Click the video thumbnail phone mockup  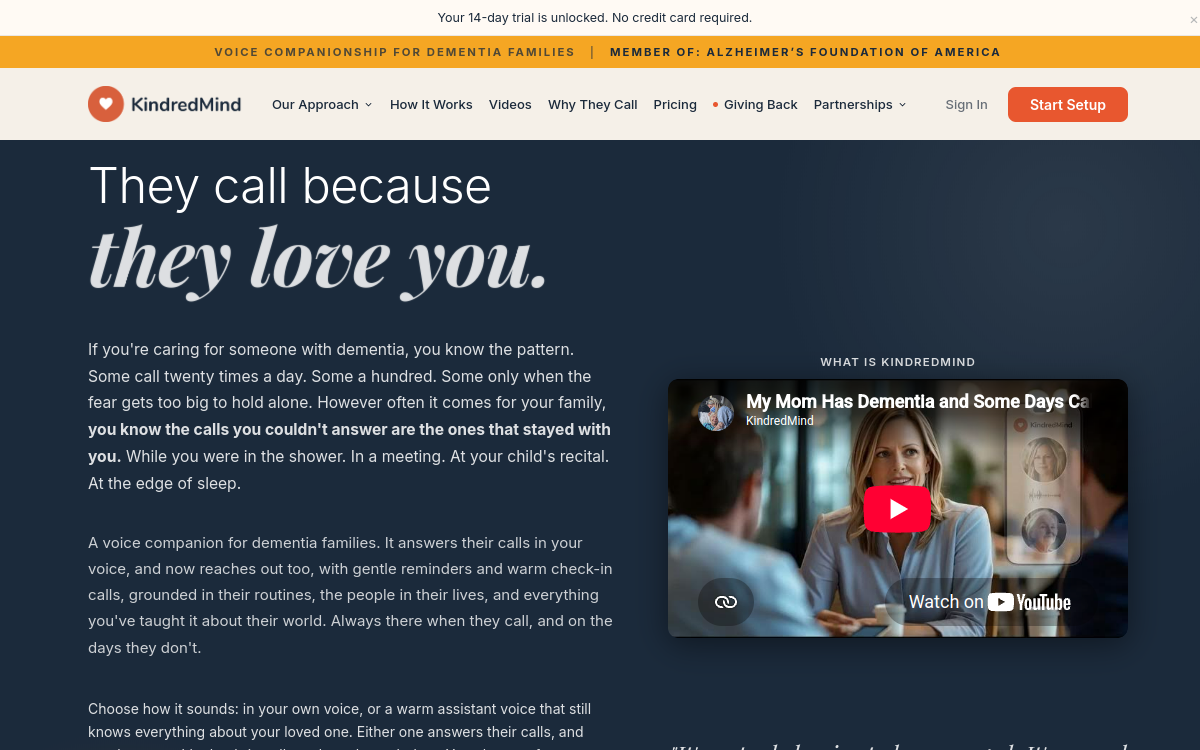1044,486
